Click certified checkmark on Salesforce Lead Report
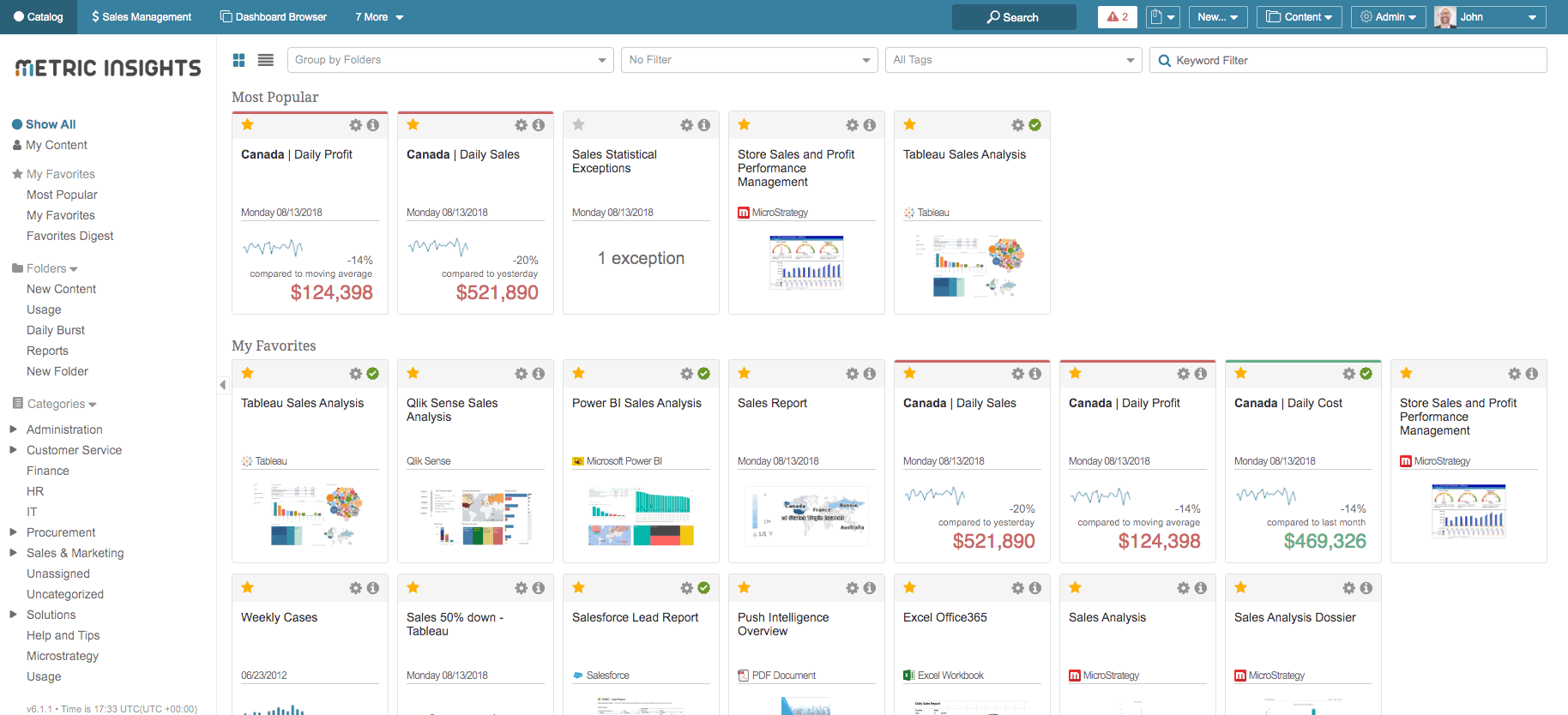This screenshot has width=1568, height=715. pyautogui.click(x=704, y=588)
